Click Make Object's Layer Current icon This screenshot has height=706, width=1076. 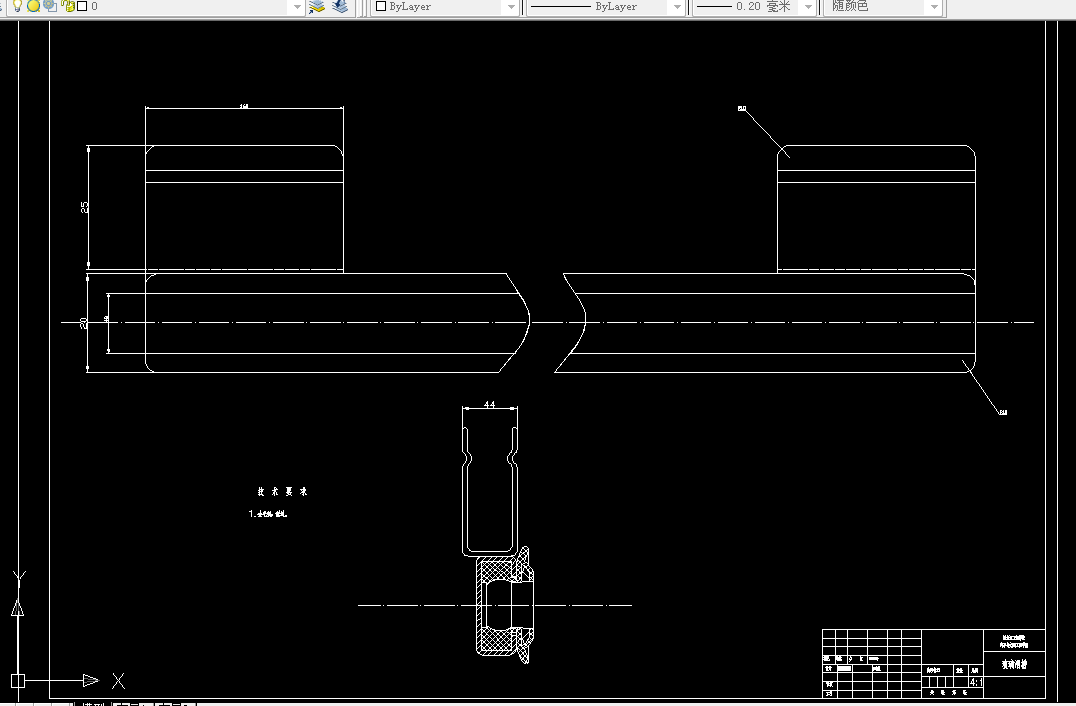coord(317,7)
